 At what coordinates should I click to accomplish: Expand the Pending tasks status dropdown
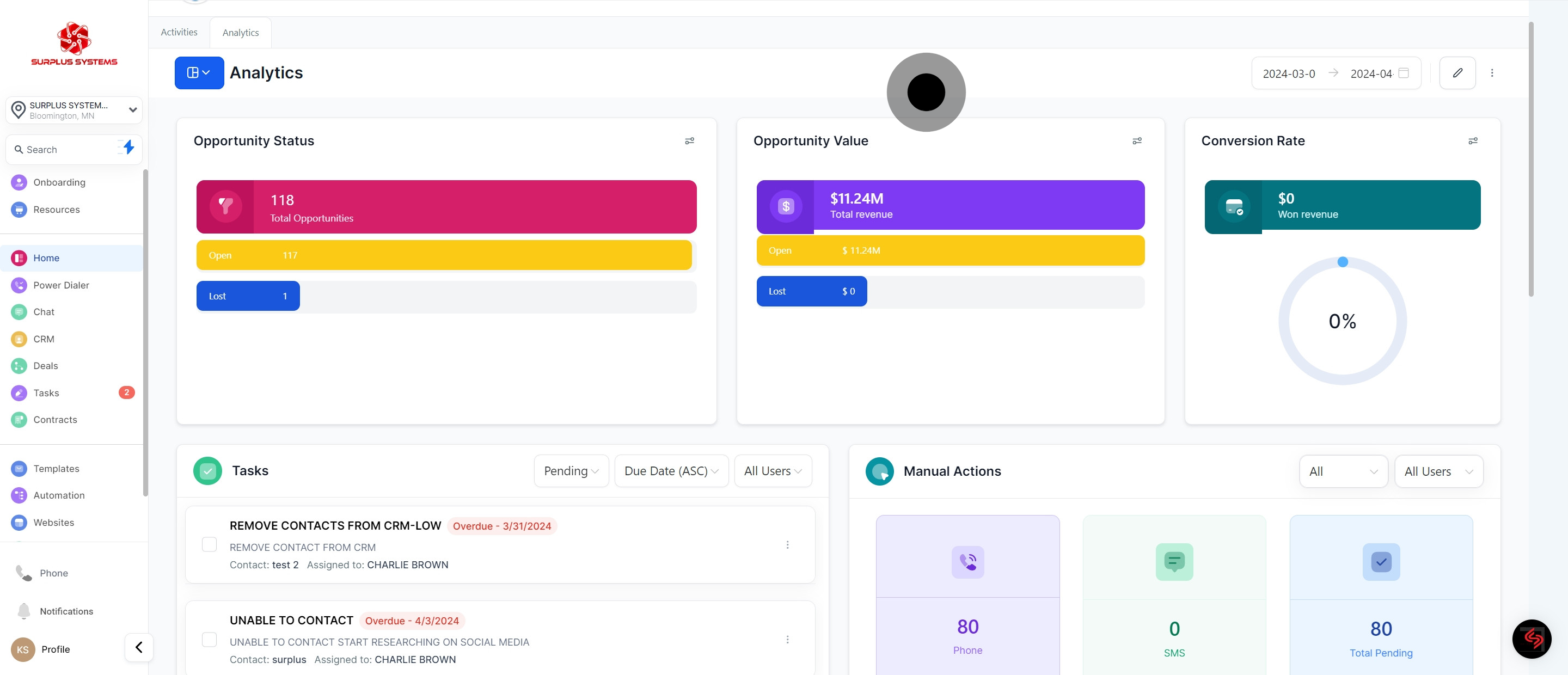(x=571, y=471)
